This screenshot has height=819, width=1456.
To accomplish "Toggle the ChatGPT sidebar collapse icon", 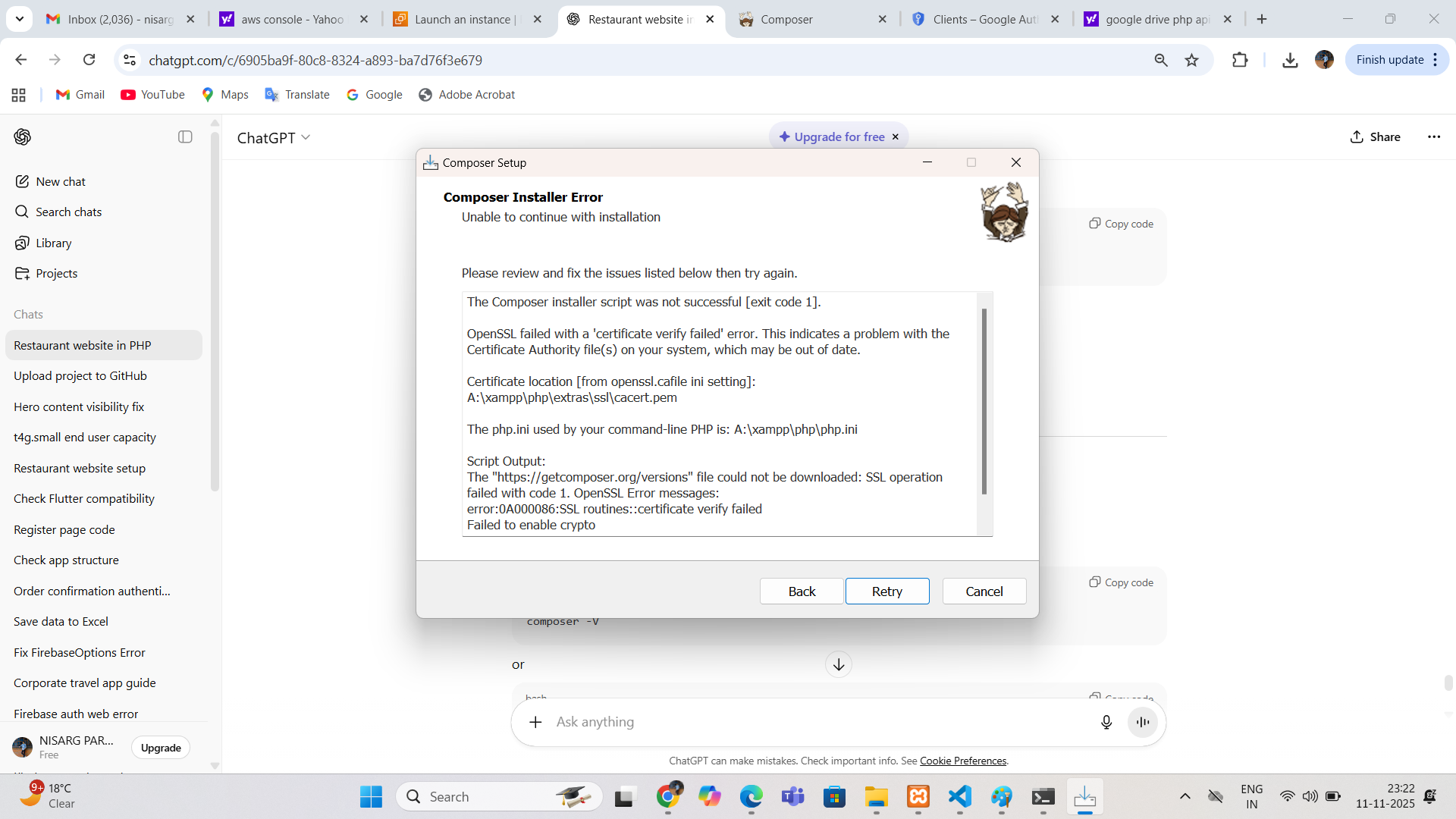I will click(185, 136).
